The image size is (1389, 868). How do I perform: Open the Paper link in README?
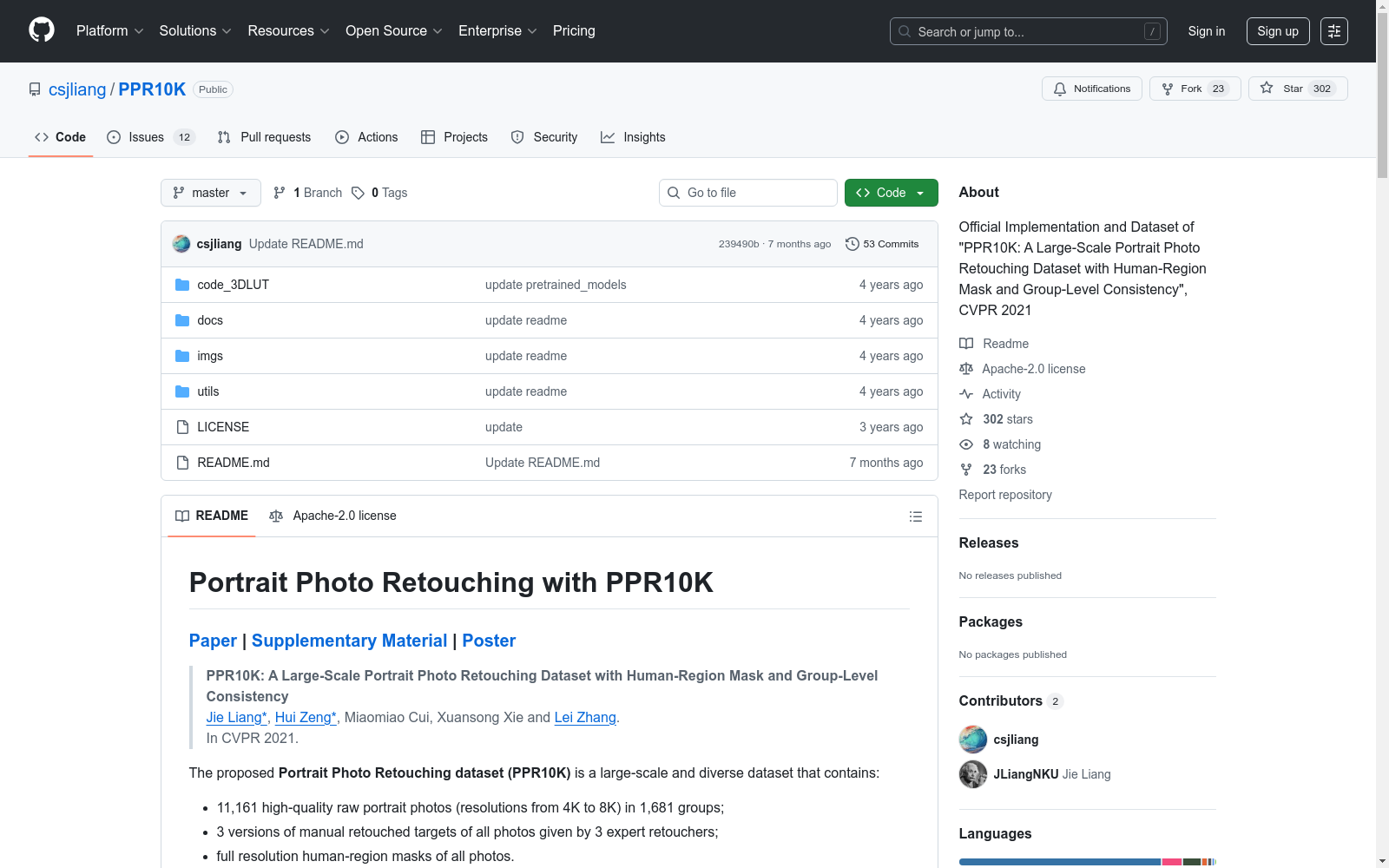tap(213, 641)
